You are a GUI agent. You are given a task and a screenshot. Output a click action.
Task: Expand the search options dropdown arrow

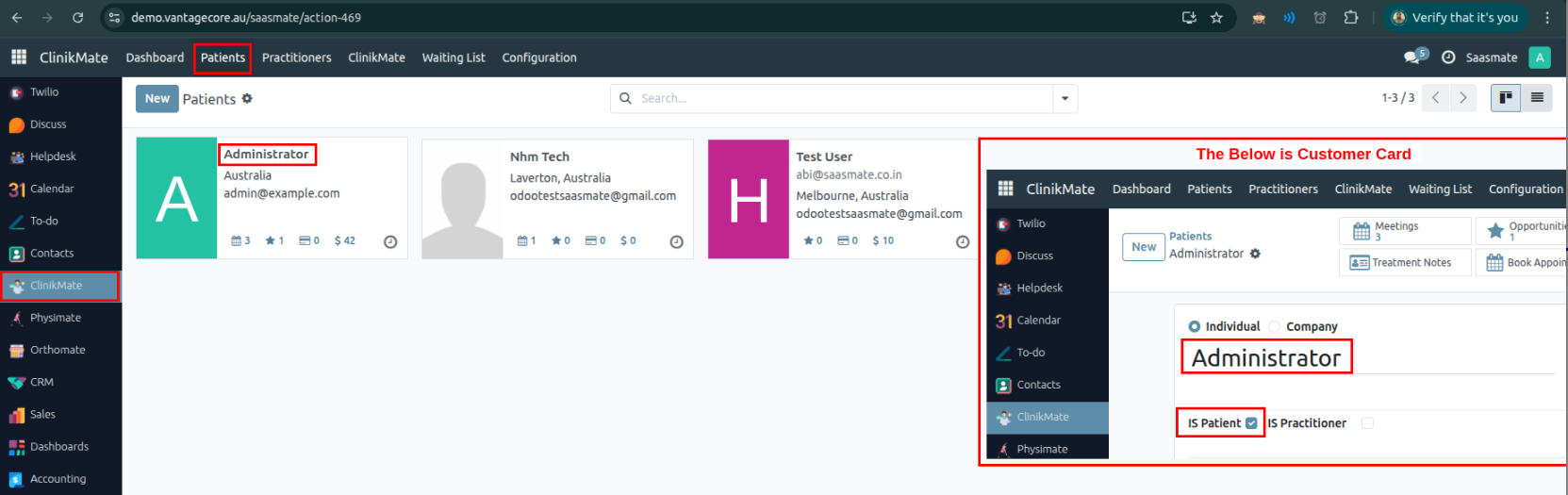(x=1065, y=99)
